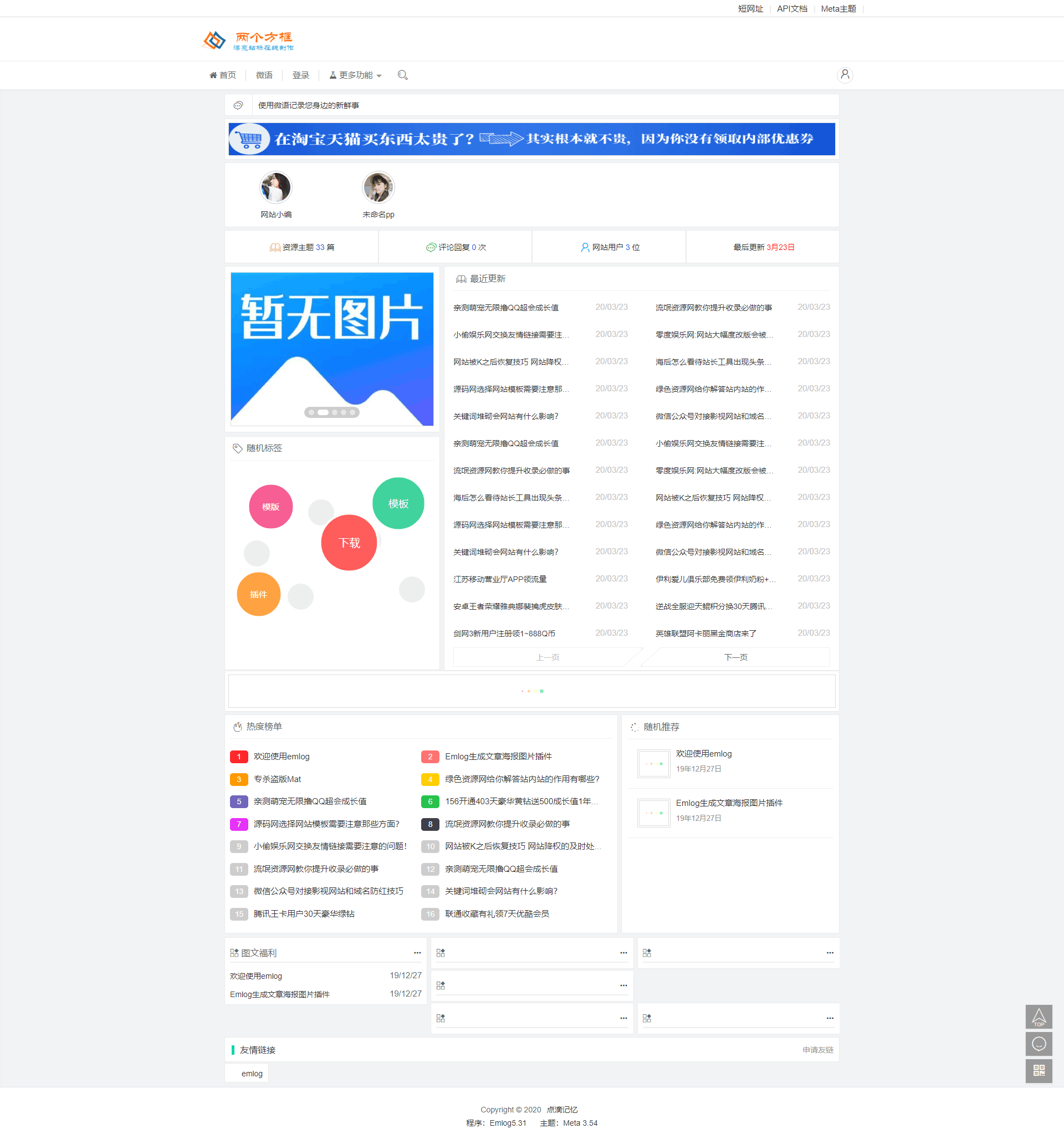Click the comment icon beside 评论回复
This screenshot has width=1064, height=1139.
click(431, 248)
